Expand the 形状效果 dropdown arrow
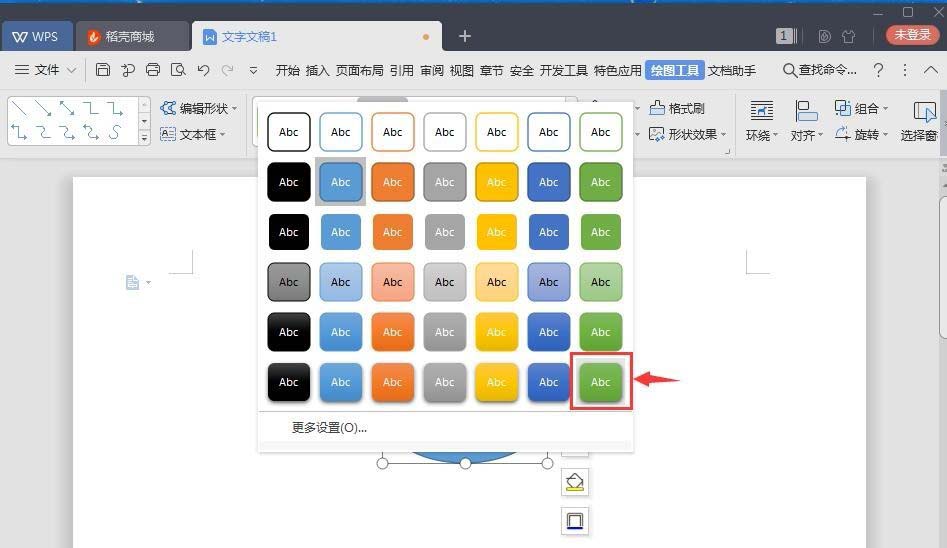The width and height of the screenshot is (947, 548). [x=724, y=134]
